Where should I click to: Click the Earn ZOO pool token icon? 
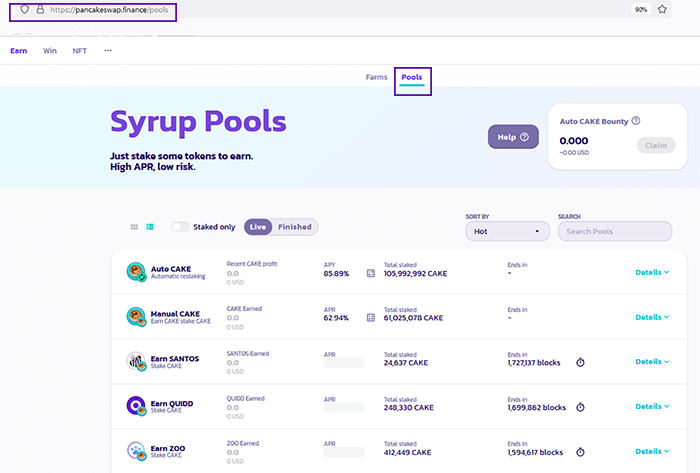tap(136, 451)
